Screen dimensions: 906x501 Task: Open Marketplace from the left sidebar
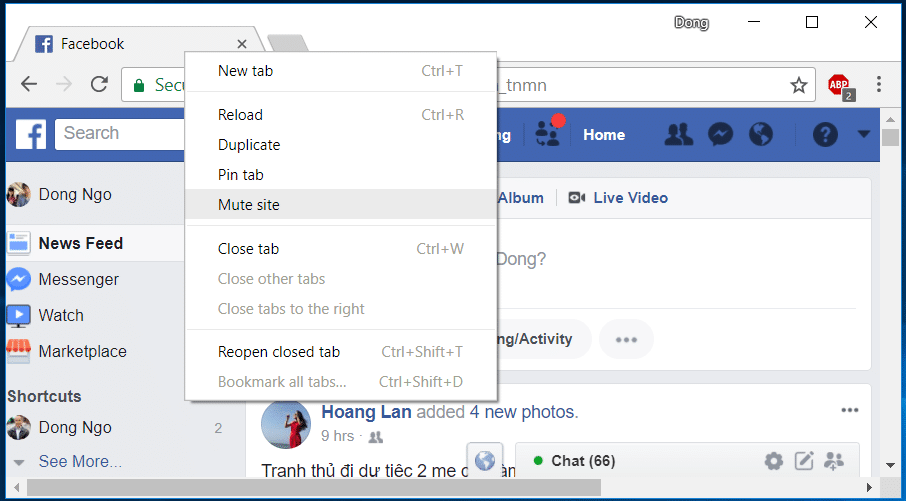pos(82,351)
